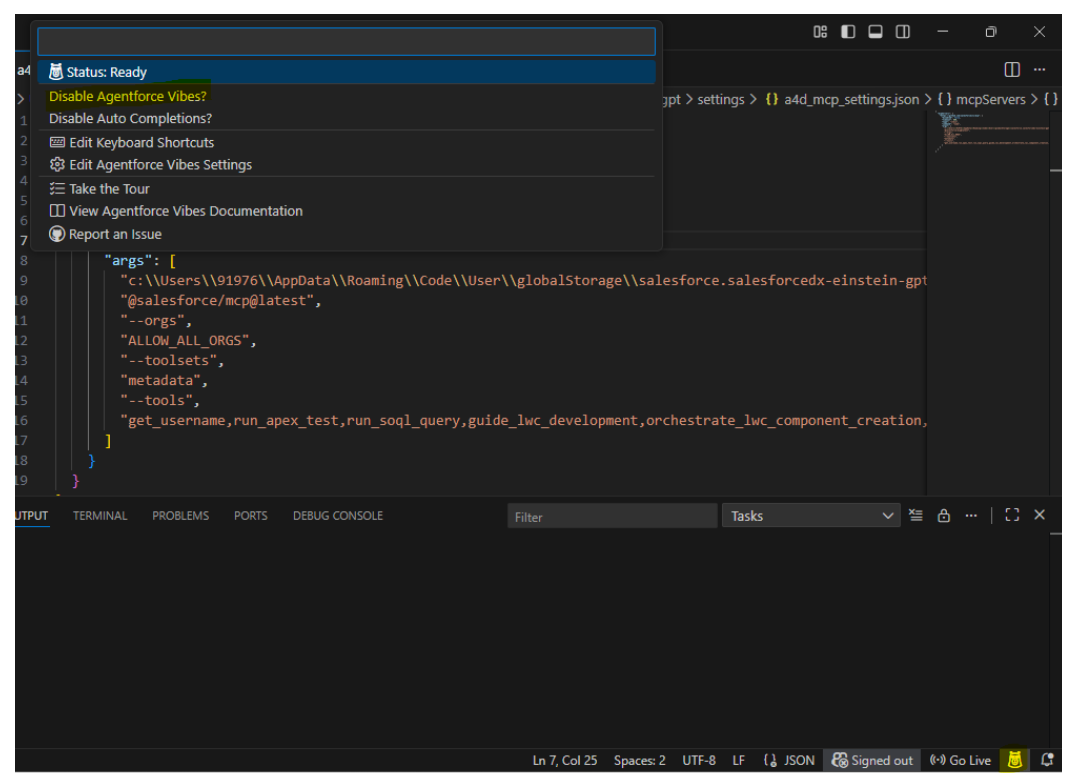Image resolution: width=1078 pixels, height=782 pixels.
Task: Select Disable Agentforce Vibes option
Action: tap(128, 96)
